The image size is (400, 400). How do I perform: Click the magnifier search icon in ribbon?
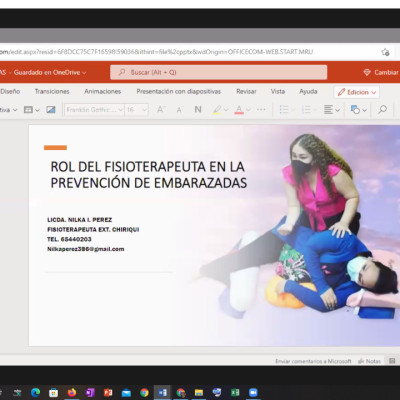[383, 109]
